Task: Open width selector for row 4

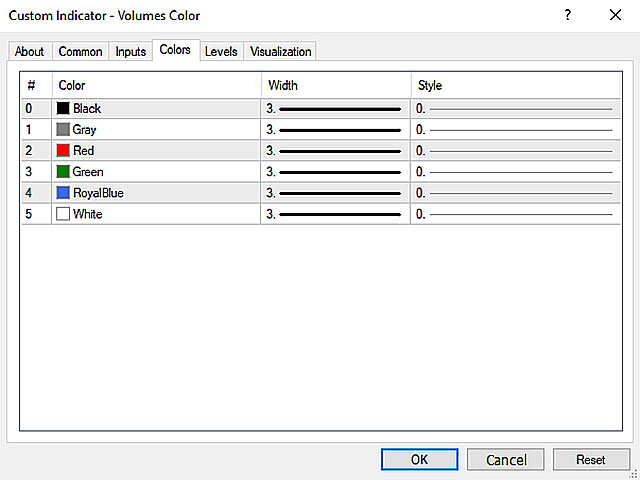Action: click(x=335, y=193)
